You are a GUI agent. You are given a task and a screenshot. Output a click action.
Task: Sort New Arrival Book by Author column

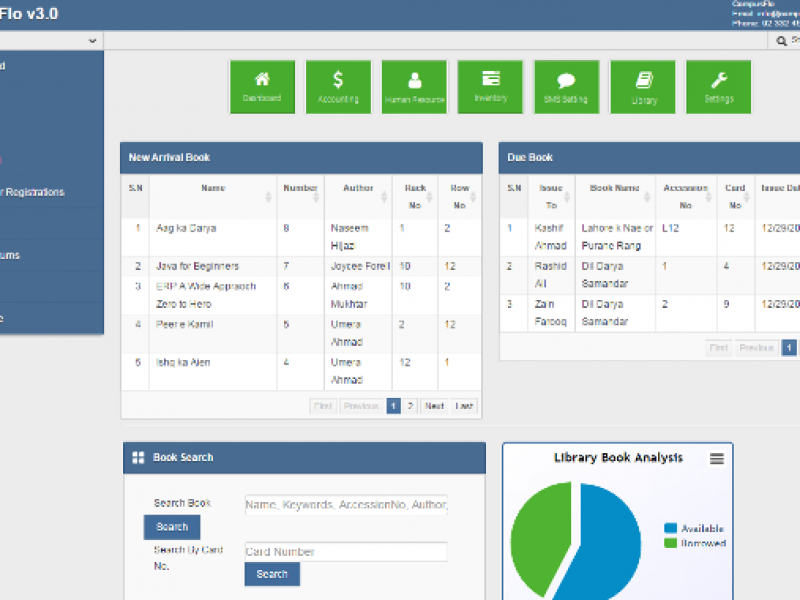[358, 188]
